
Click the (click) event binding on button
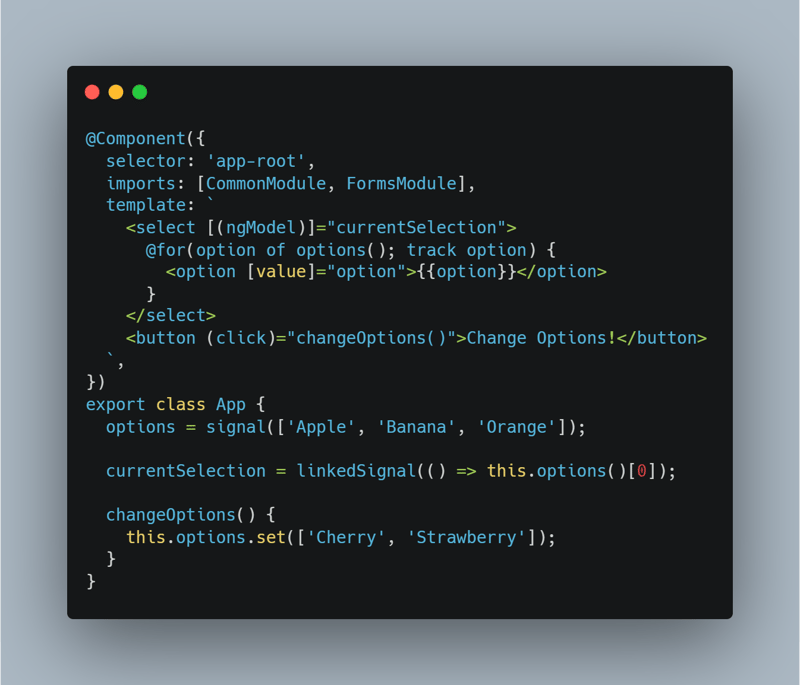(x=241, y=338)
